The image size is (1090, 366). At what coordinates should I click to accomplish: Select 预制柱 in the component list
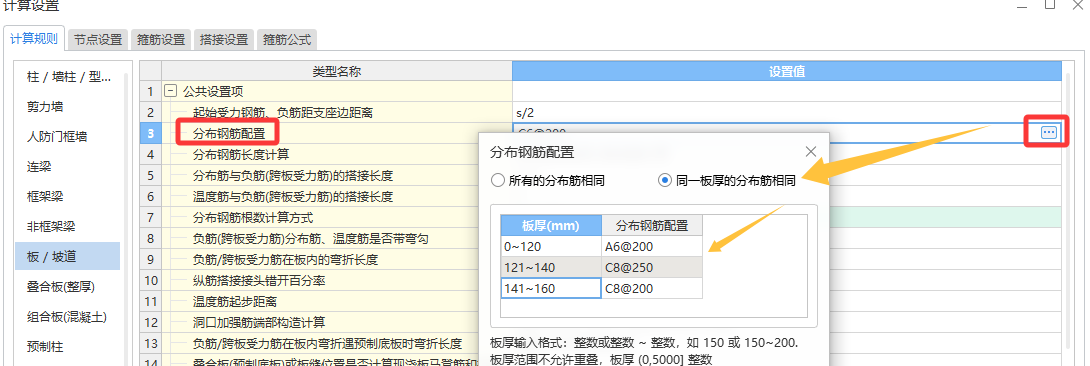pyautogui.click(x=68, y=347)
